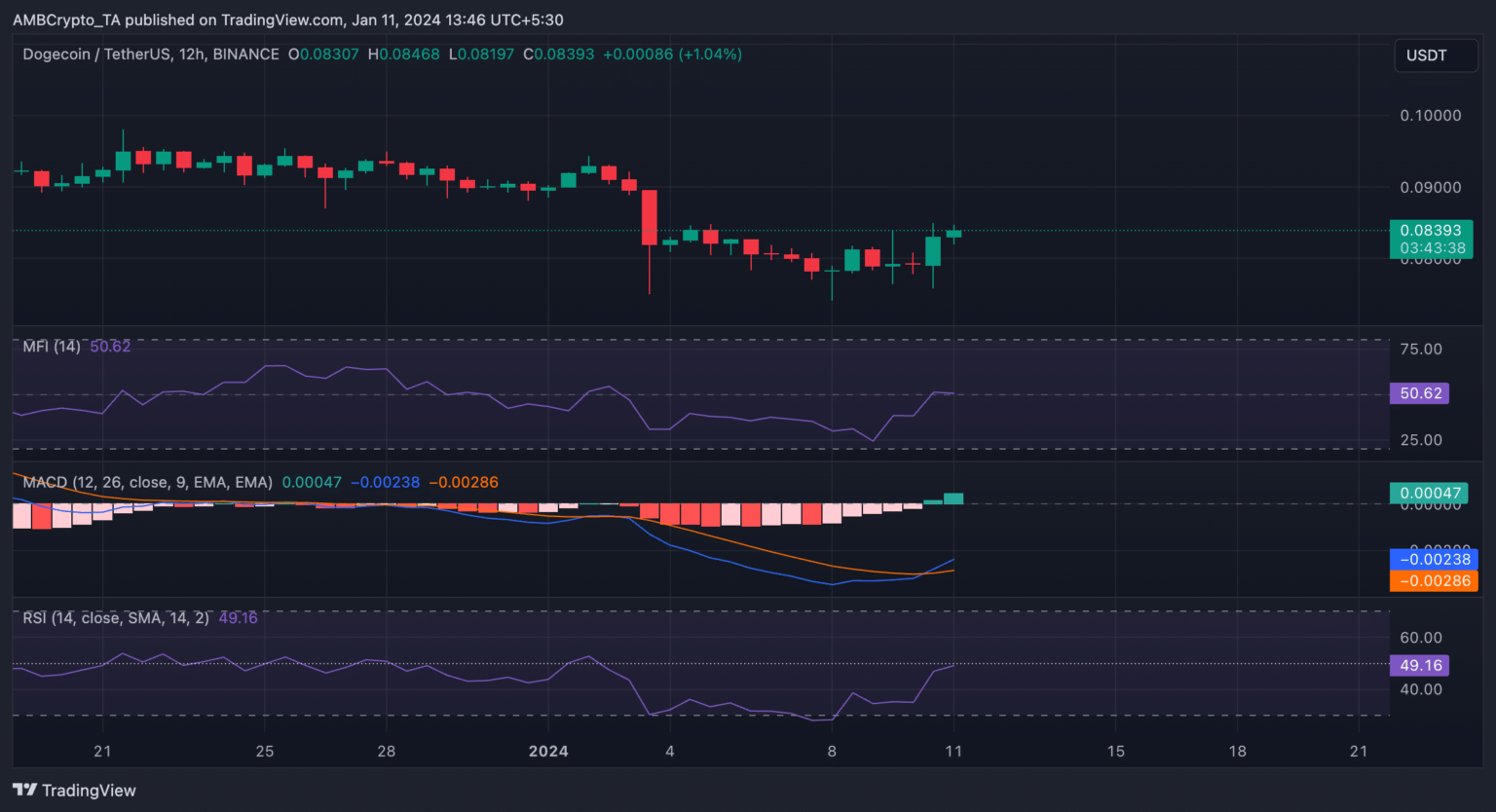Click the AMBCrypto_TA published header text
Screen dimensions: 1496x812
tap(287, 19)
